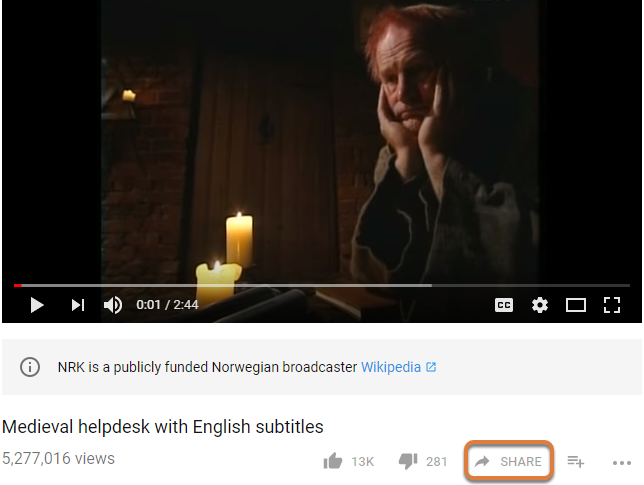Open the save to playlist menu
The height and width of the screenshot is (485, 644).
coord(575,461)
